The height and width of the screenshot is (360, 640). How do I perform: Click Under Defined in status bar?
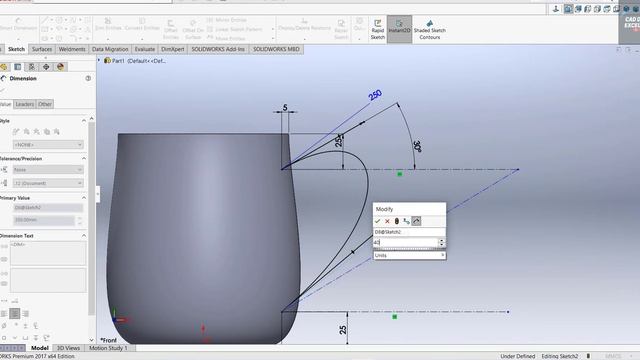518,356
